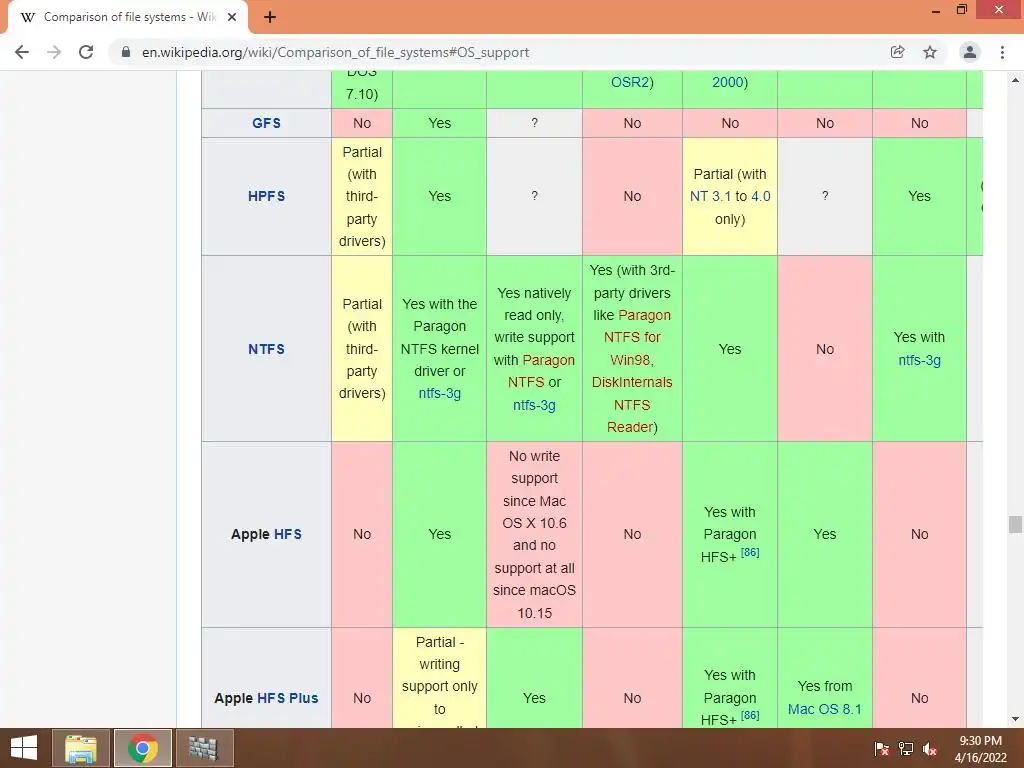Image resolution: width=1024 pixels, height=768 pixels.
Task: Click vertical scrollbar thumb
Action: click(x=1015, y=524)
